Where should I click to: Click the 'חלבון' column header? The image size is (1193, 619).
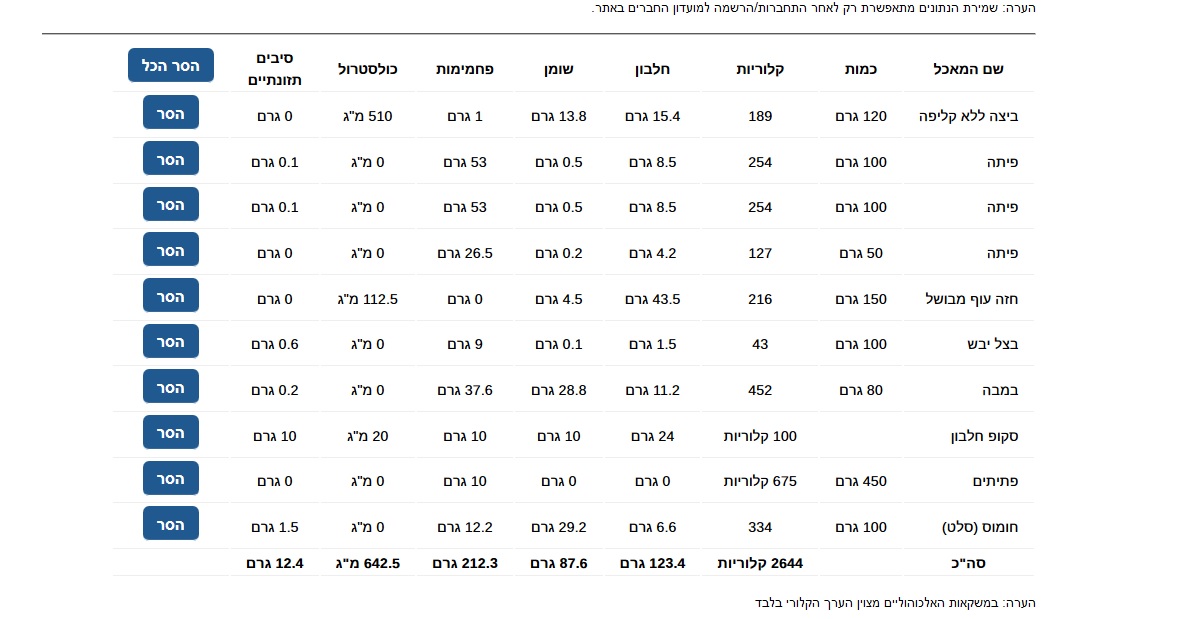(652, 69)
